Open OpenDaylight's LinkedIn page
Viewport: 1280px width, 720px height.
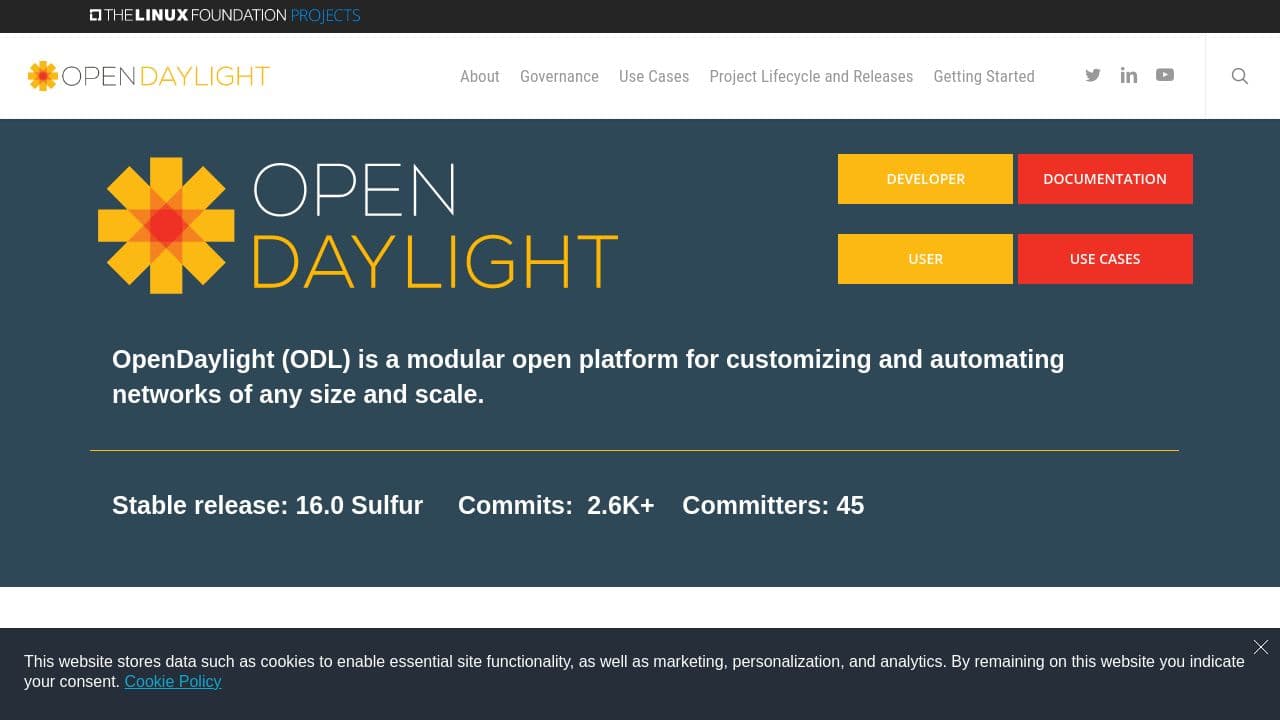tap(1129, 75)
